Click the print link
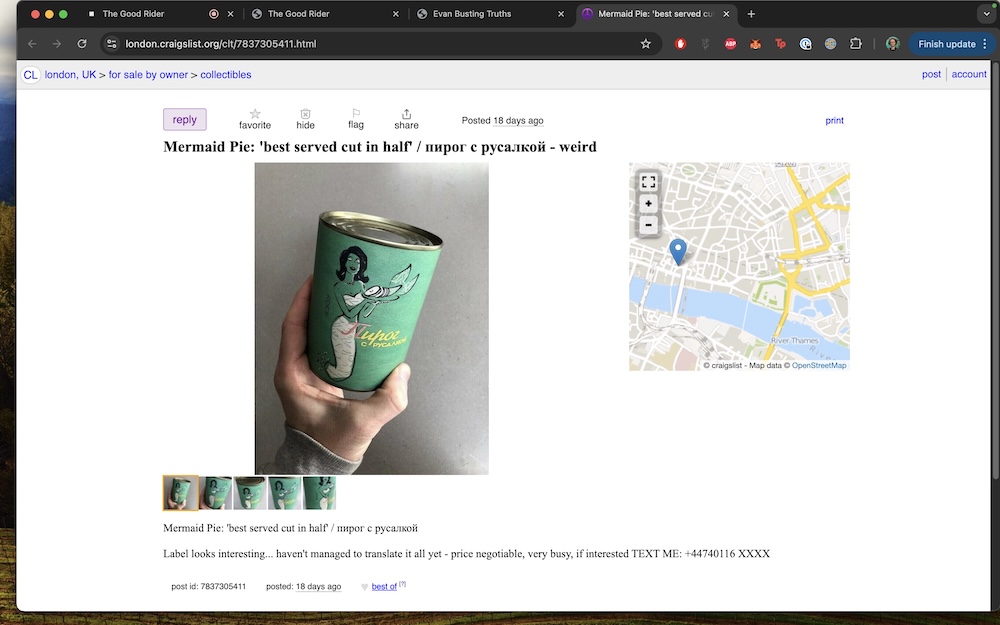Viewport: 1000px width, 625px height. (x=834, y=120)
